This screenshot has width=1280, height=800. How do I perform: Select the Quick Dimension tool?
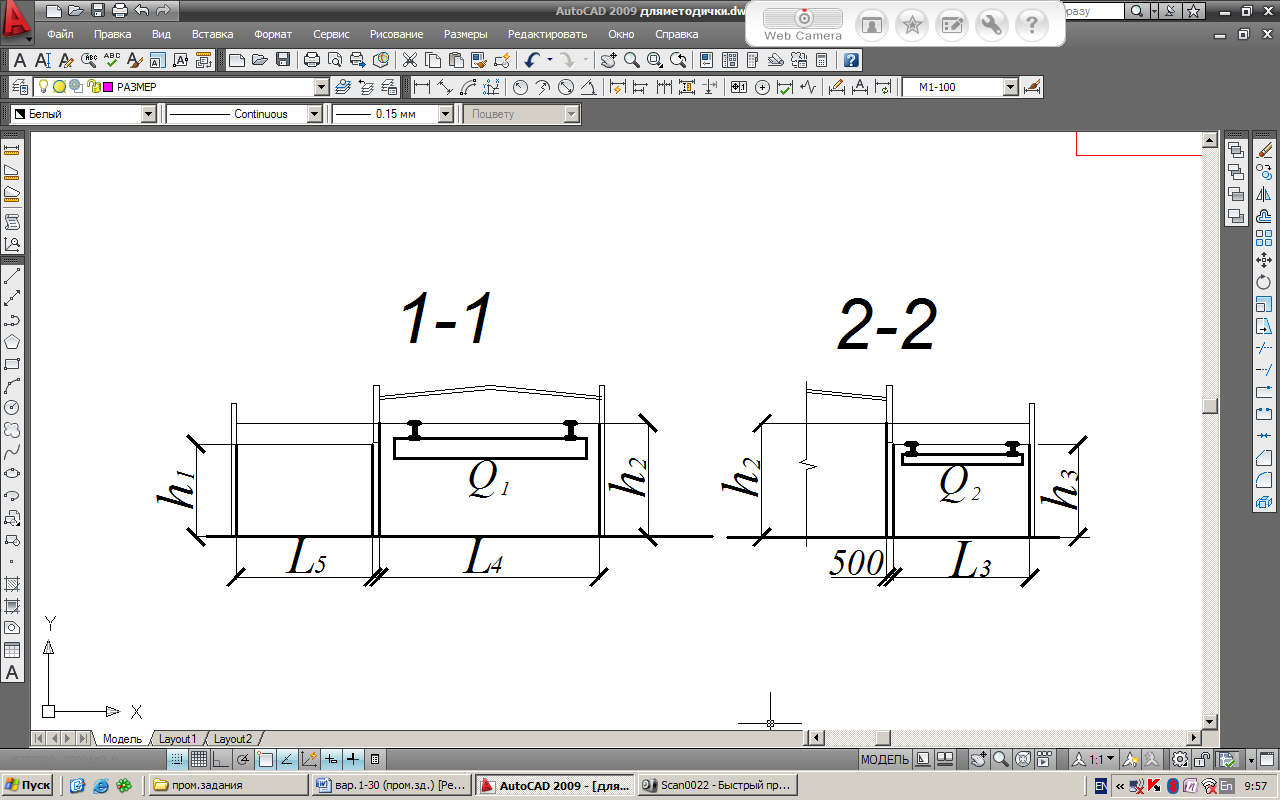[x=619, y=87]
